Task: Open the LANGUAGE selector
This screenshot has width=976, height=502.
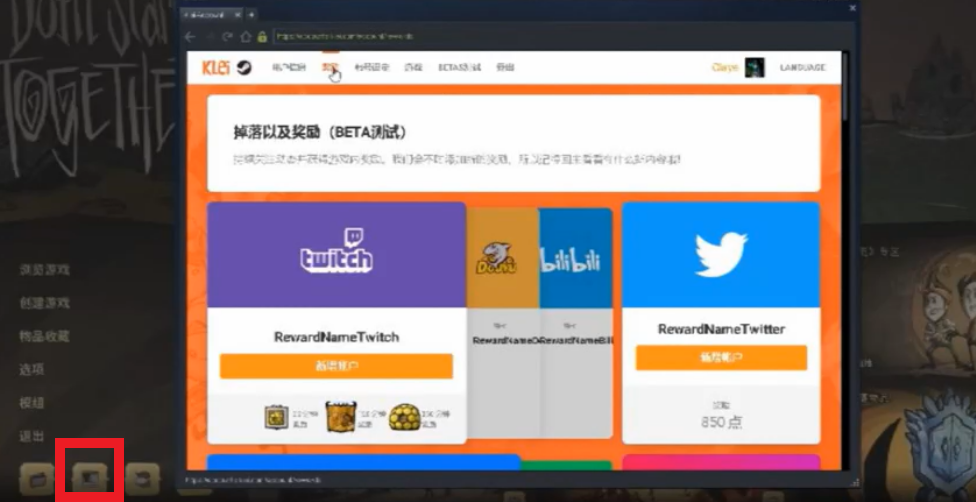Action: point(802,67)
